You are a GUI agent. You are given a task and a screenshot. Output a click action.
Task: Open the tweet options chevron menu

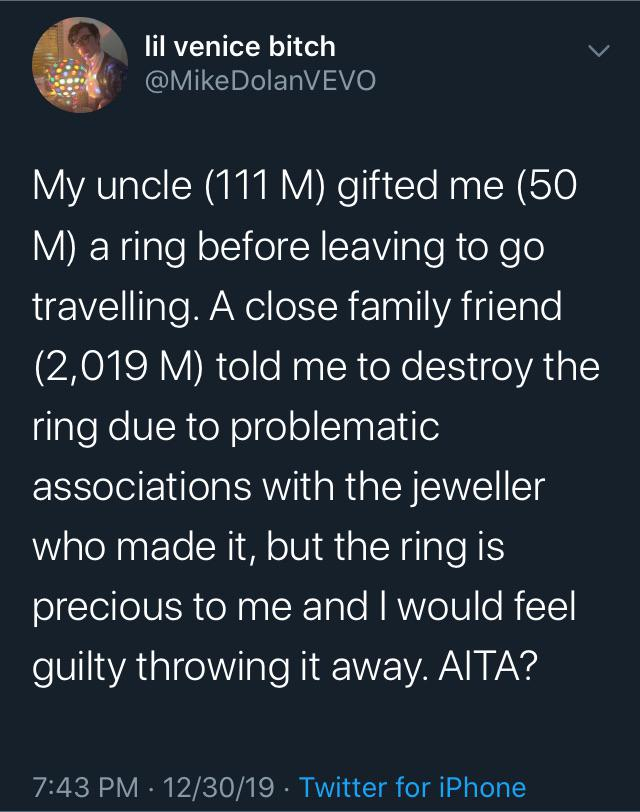(x=599, y=51)
